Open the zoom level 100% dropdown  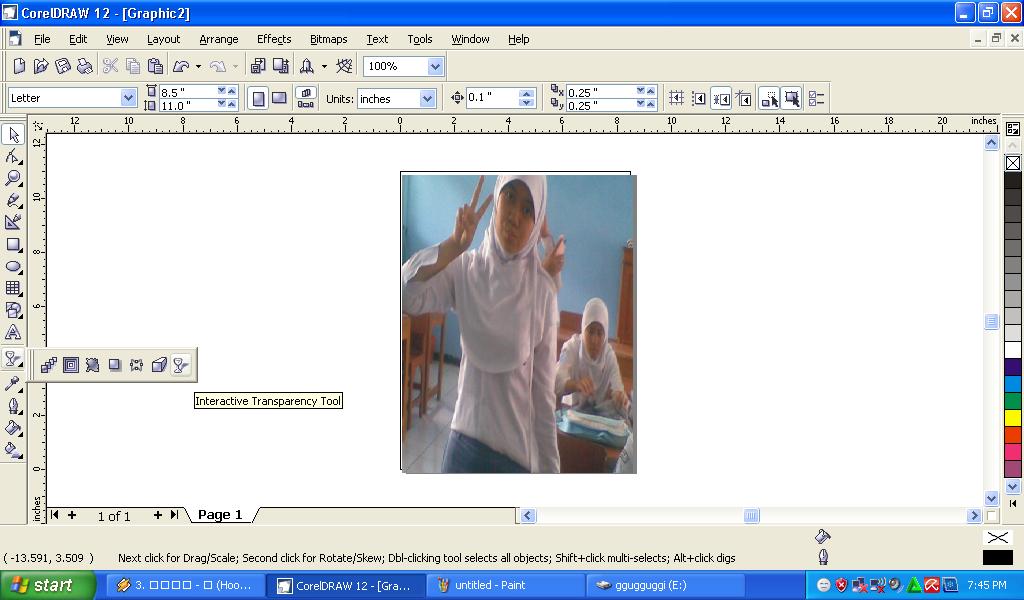click(x=435, y=66)
